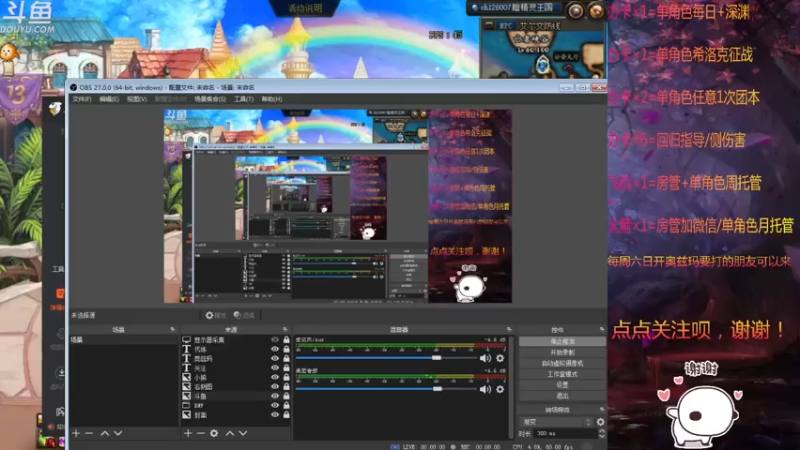The width and height of the screenshot is (800, 450).
Task: Pop out the sources dock panel
Action: click(x=285, y=330)
